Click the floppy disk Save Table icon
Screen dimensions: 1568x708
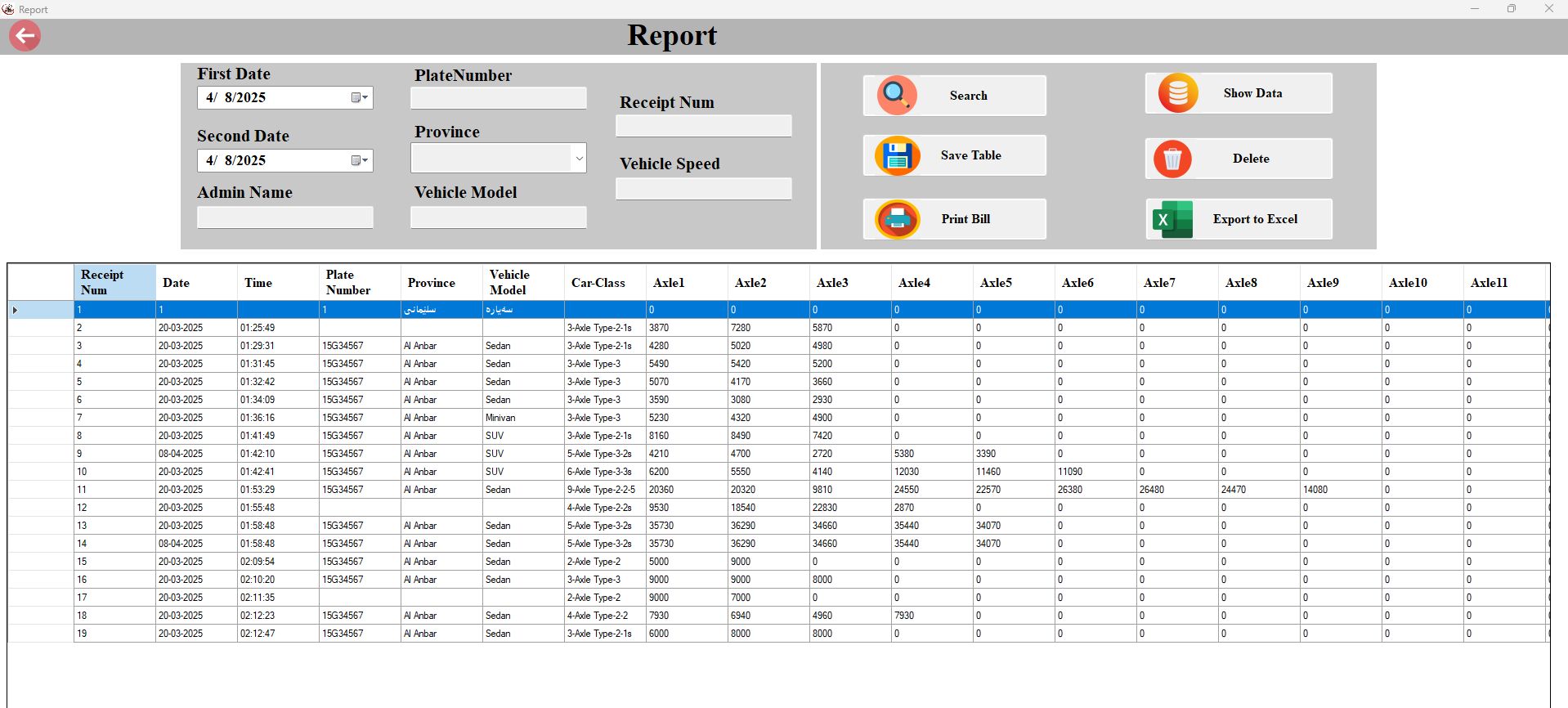click(897, 155)
